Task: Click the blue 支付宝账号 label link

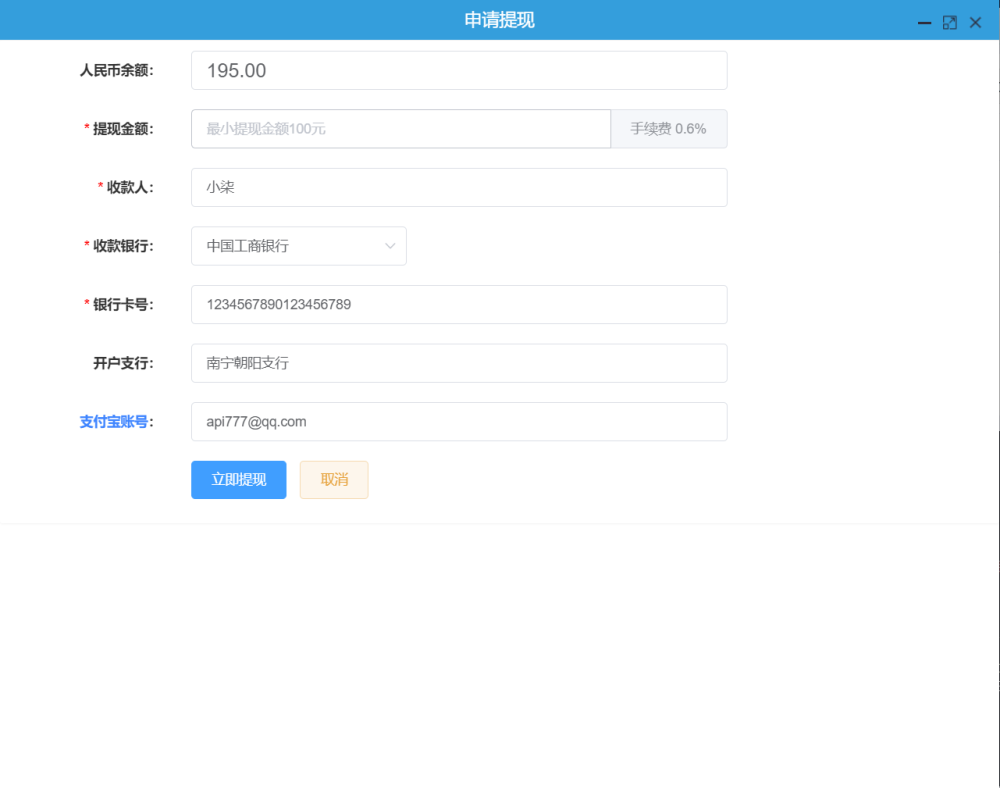Action: coord(115,422)
